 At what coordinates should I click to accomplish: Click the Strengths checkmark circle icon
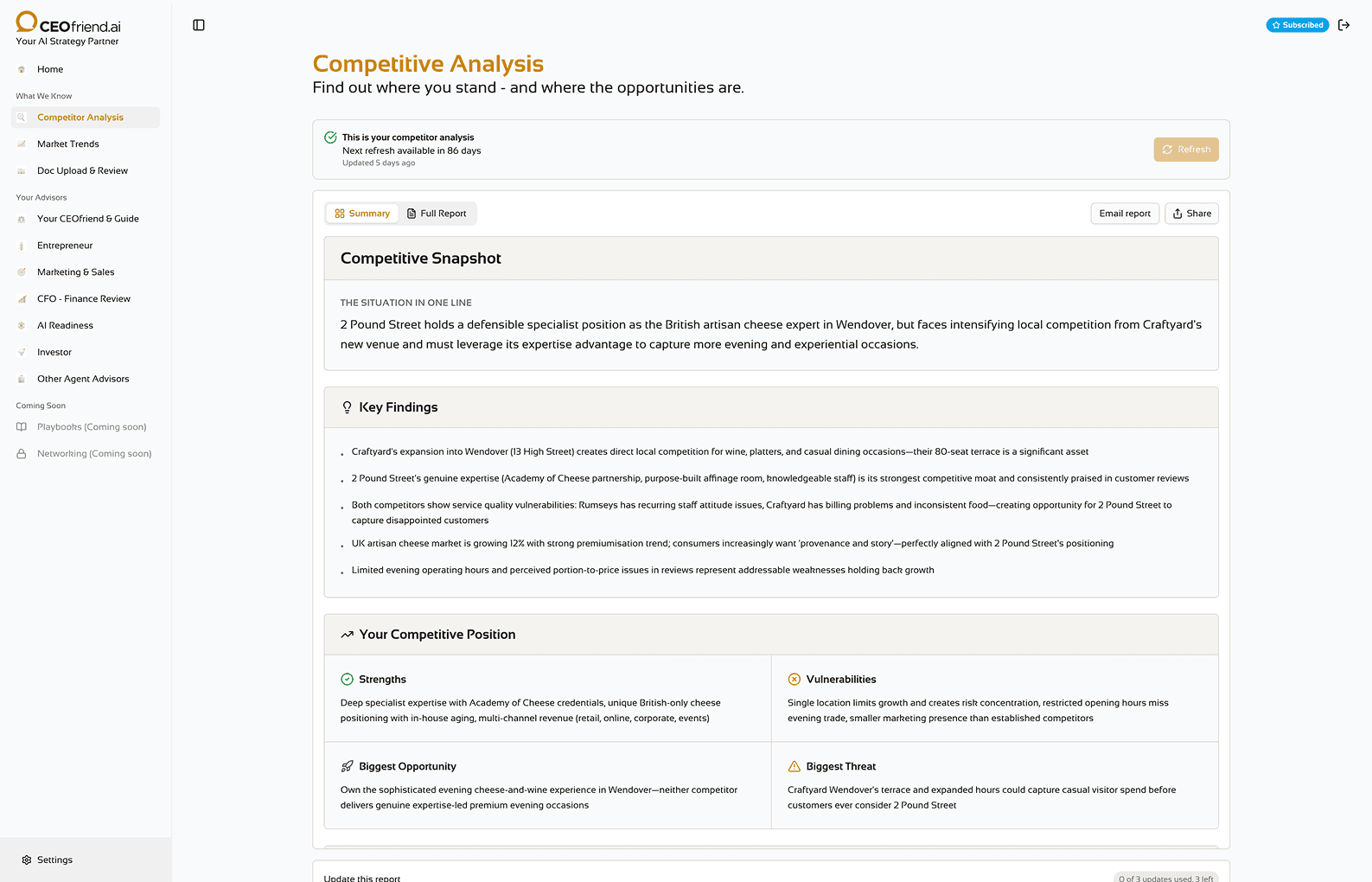pyautogui.click(x=347, y=680)
